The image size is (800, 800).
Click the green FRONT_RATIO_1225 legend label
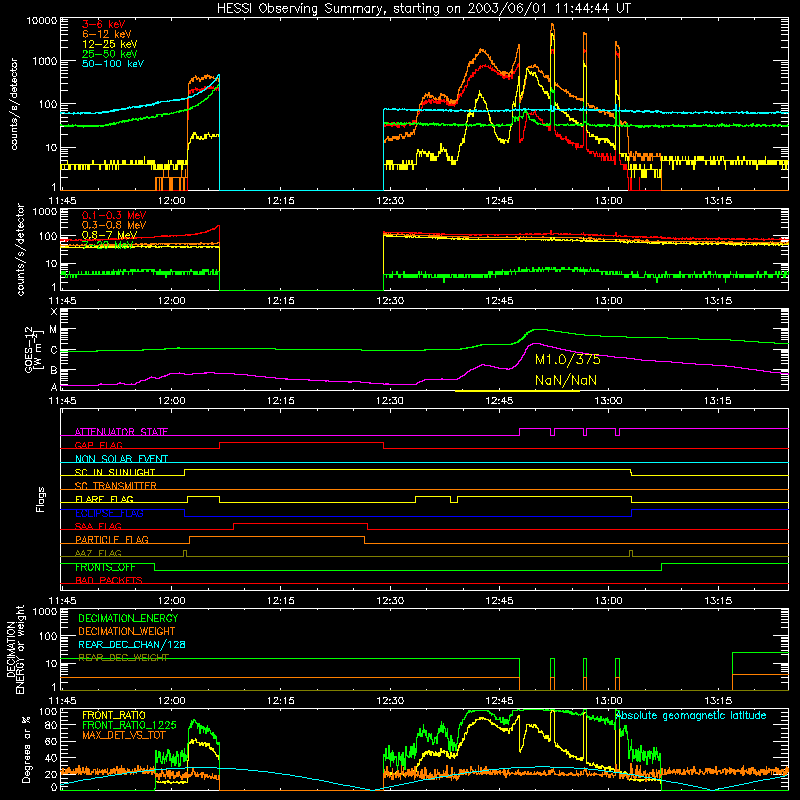click(129, 726)
